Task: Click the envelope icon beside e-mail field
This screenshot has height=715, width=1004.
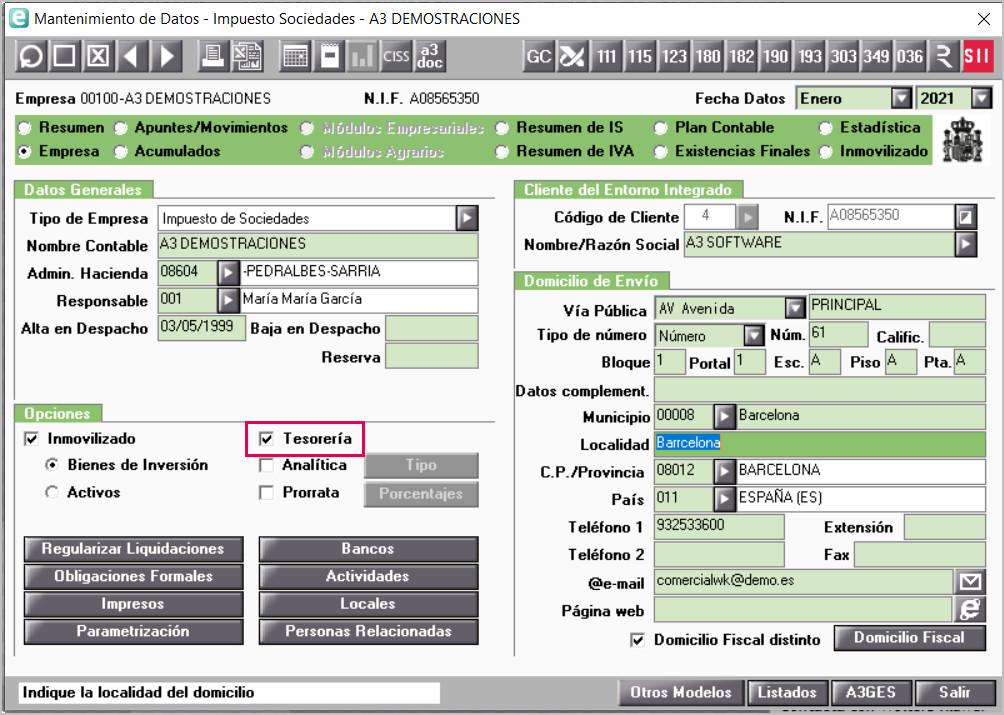Action: (970, 581)
